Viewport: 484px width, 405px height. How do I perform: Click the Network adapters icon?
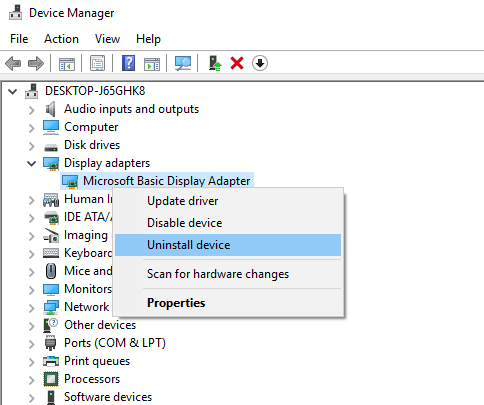(51, 307)
